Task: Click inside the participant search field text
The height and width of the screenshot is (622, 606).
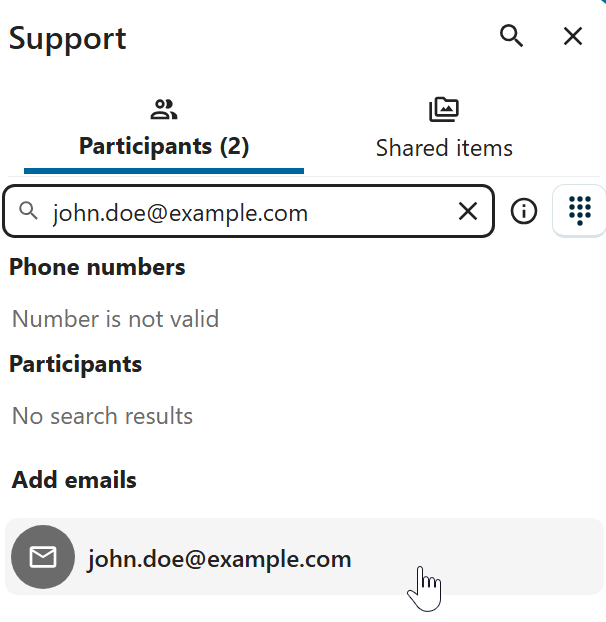Action: coord(180,212)
